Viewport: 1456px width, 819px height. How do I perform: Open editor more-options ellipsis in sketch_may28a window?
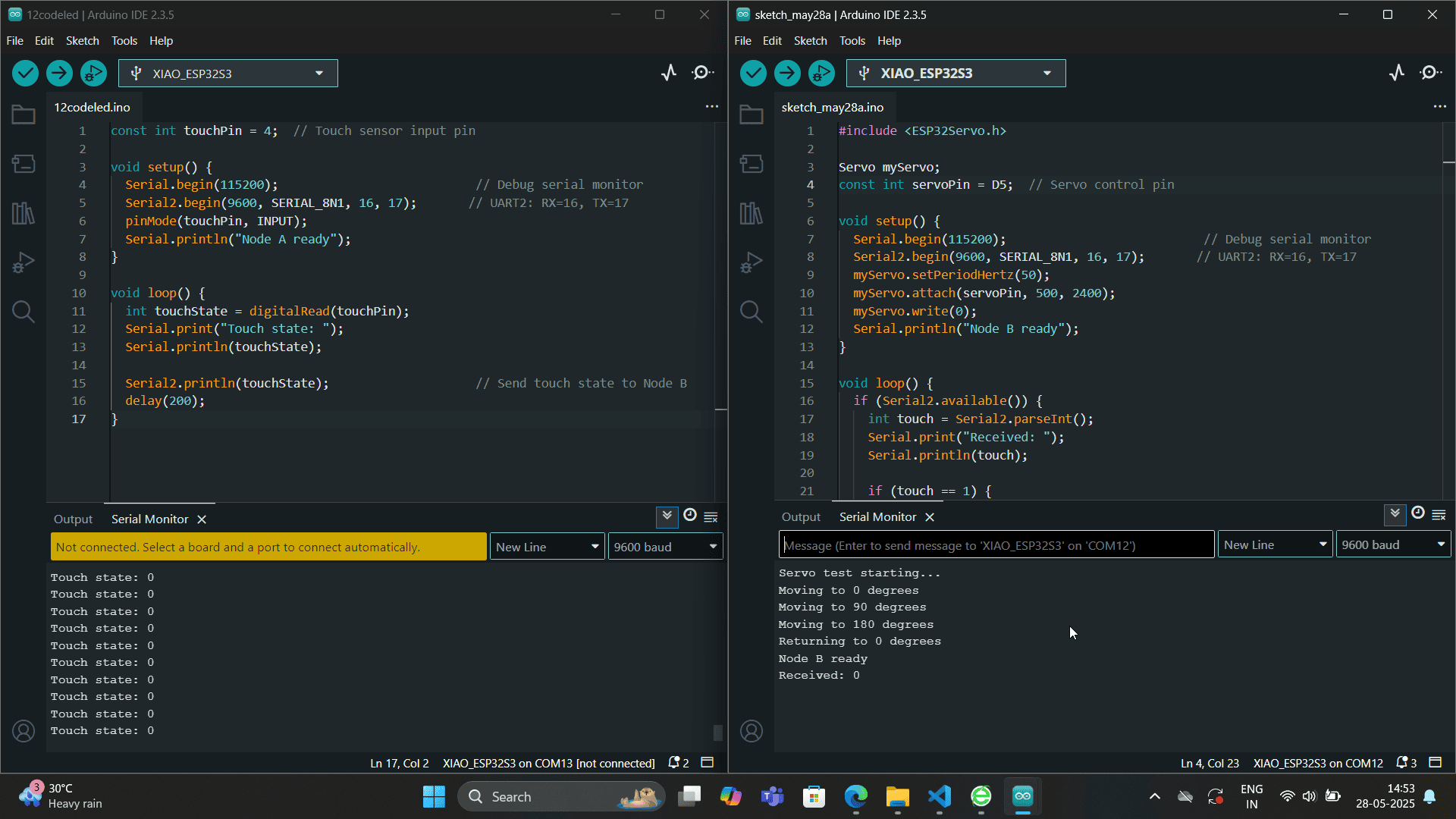click(1440, 107)
